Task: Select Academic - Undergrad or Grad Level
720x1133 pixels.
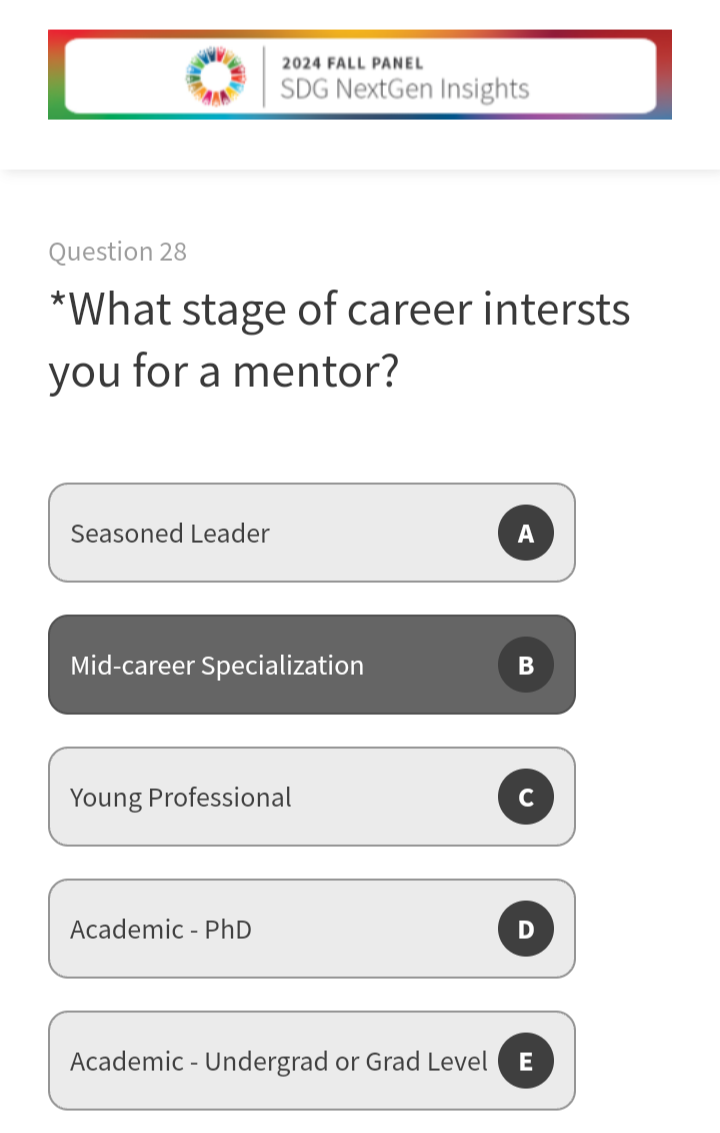Action: click(278, 1061)
